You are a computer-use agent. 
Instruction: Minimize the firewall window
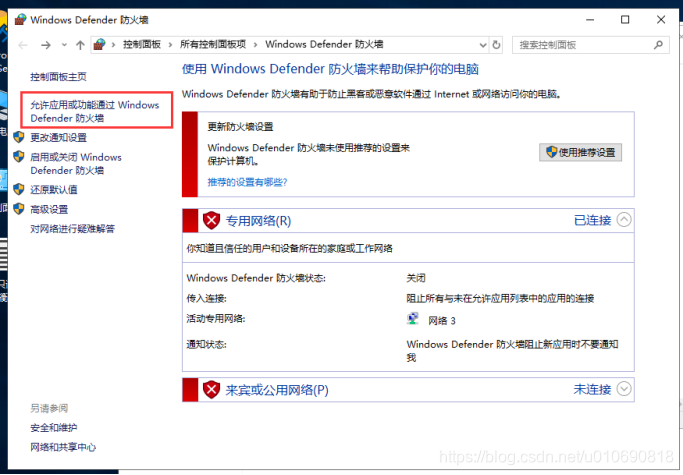(590, 20)
